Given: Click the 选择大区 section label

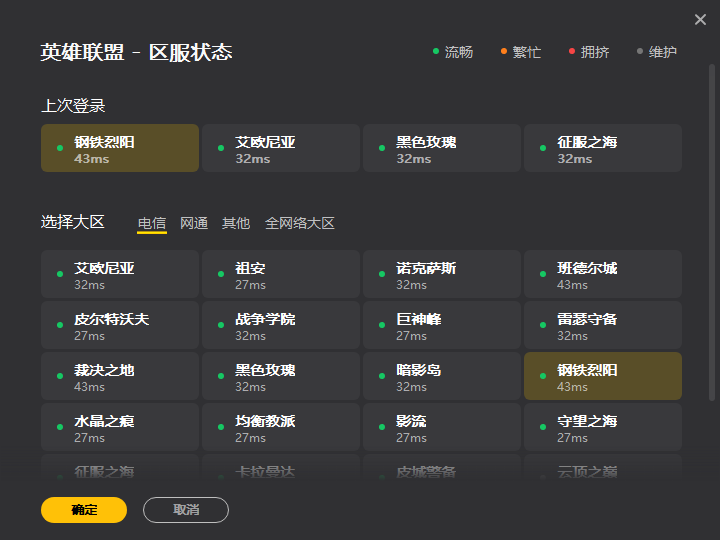Looking at the screenshot, I should (73, 222).
